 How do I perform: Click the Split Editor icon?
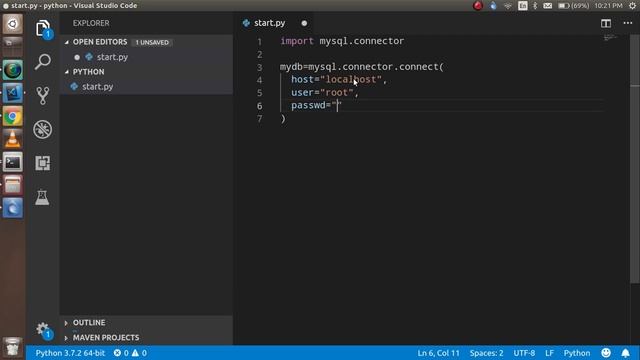click(x=606, y=23)
